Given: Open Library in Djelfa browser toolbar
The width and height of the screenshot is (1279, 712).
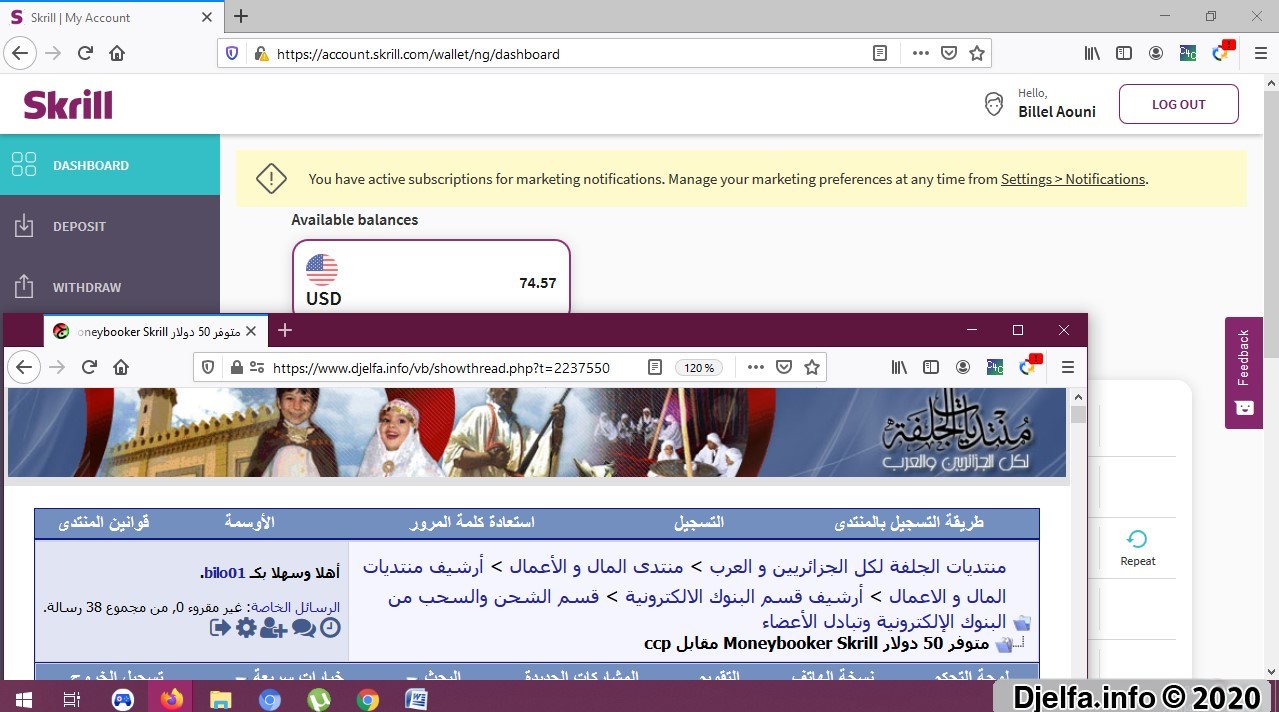Looking at the screenshot, I should [899, 367].
